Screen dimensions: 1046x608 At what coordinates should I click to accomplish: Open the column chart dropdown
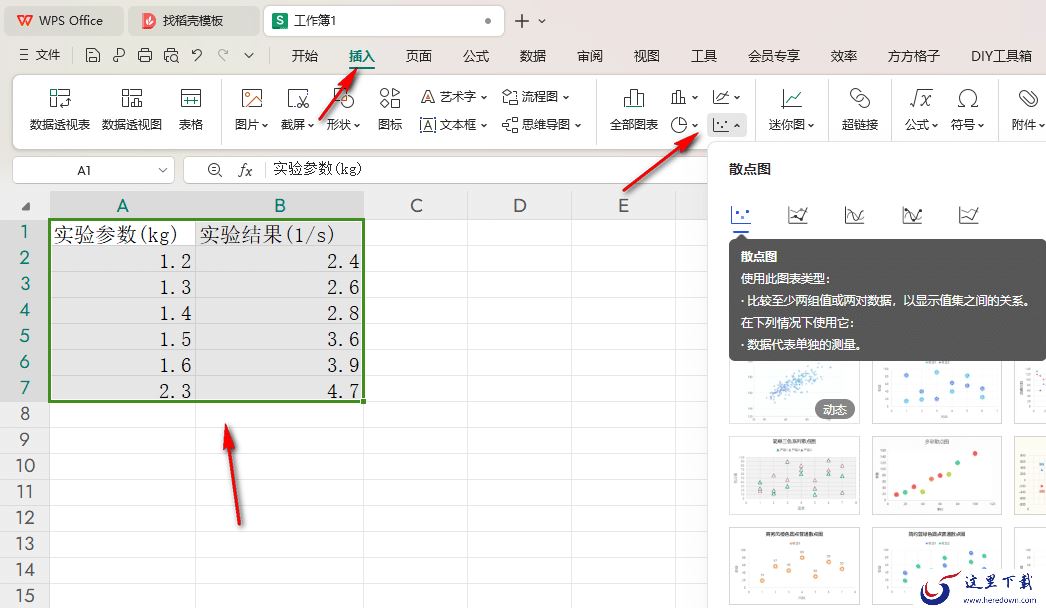point(684,97)
